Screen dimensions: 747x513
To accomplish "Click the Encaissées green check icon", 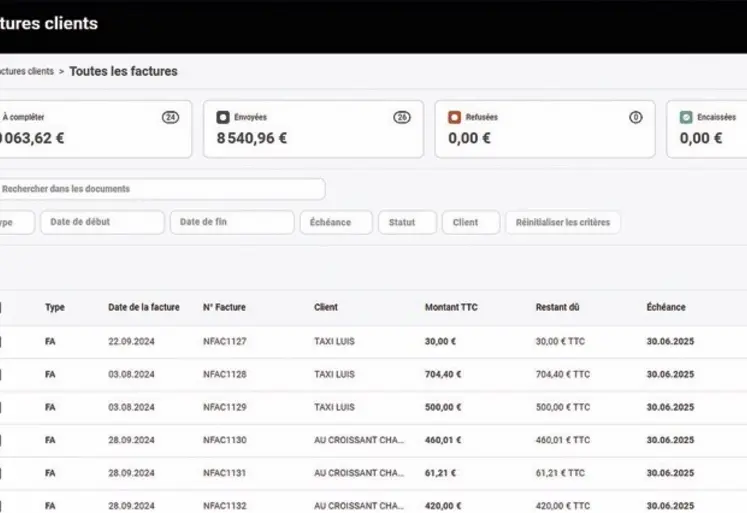I will click(x=686, y=117).
